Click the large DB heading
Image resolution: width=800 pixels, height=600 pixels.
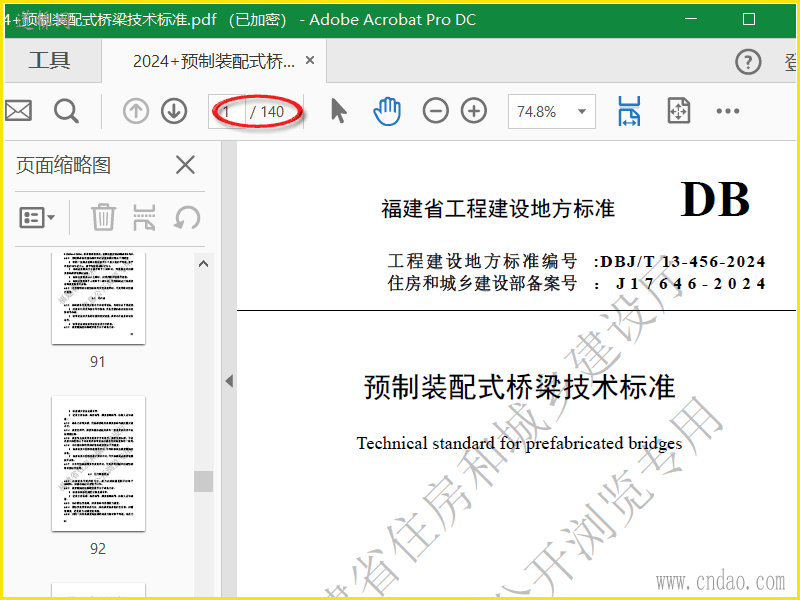[715, 199]
